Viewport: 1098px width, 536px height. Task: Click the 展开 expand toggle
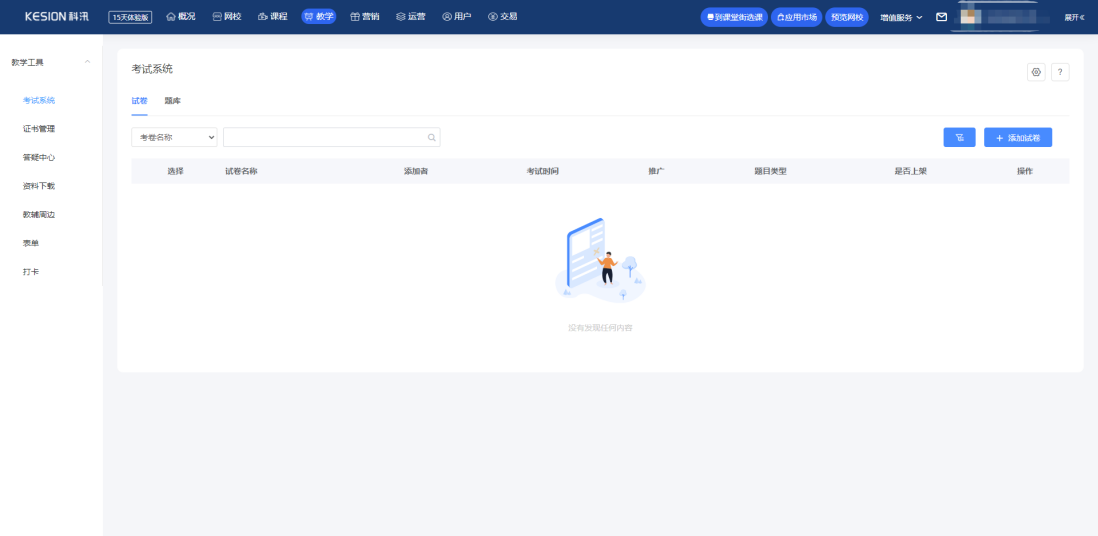(1074, 18)
